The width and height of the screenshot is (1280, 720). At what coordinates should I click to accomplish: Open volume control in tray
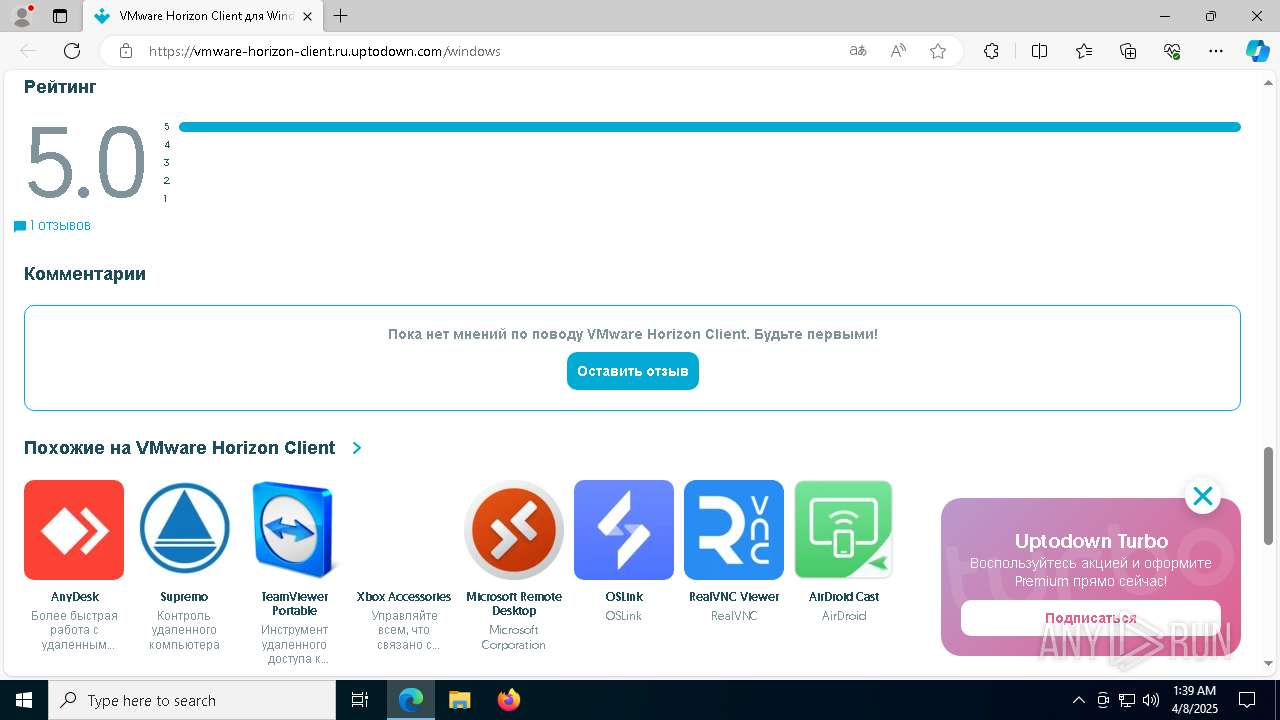1151,700
